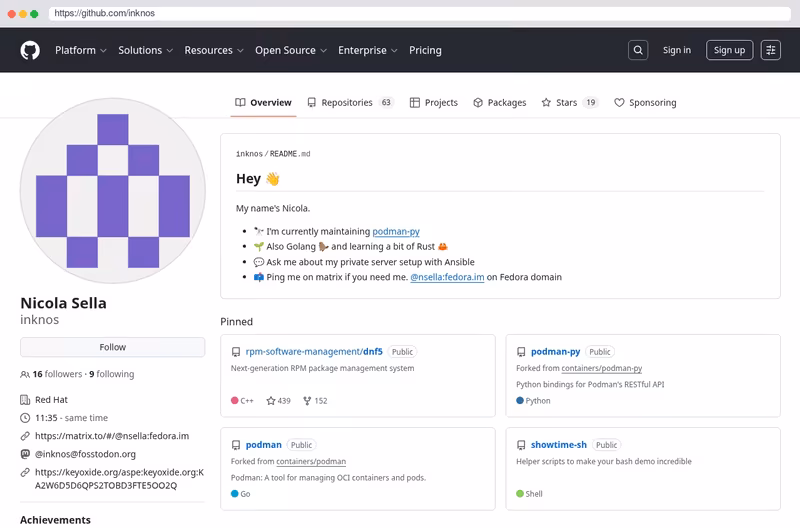Click the table icon beside Projects
800x528 pixels.
[415, 103]
